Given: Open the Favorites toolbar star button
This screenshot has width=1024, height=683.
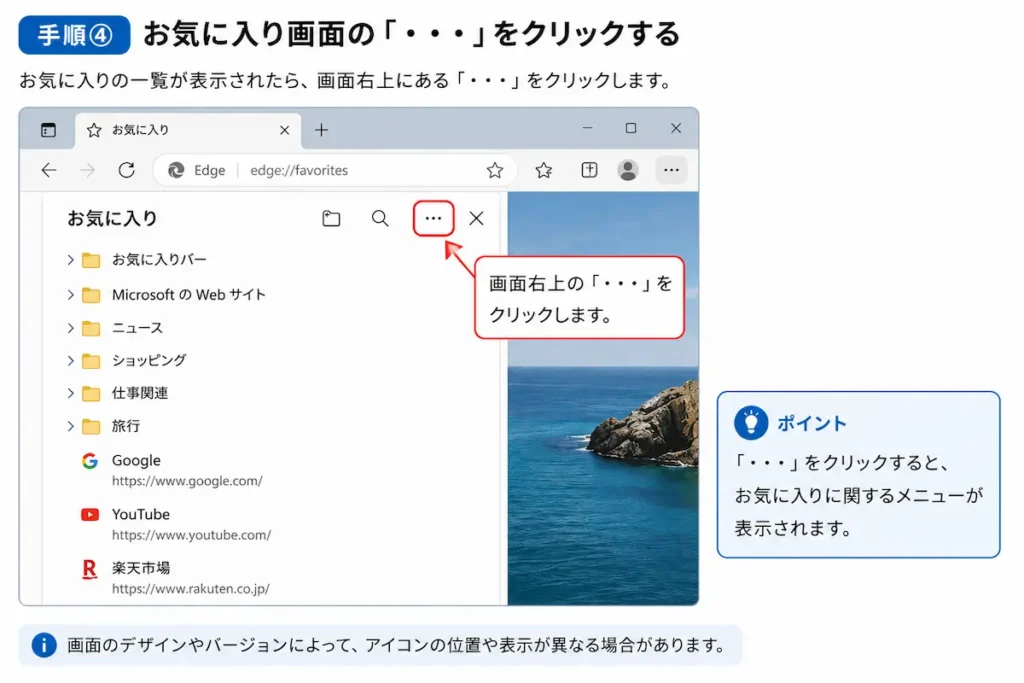Looking at the screenshot, I should 543,170.
